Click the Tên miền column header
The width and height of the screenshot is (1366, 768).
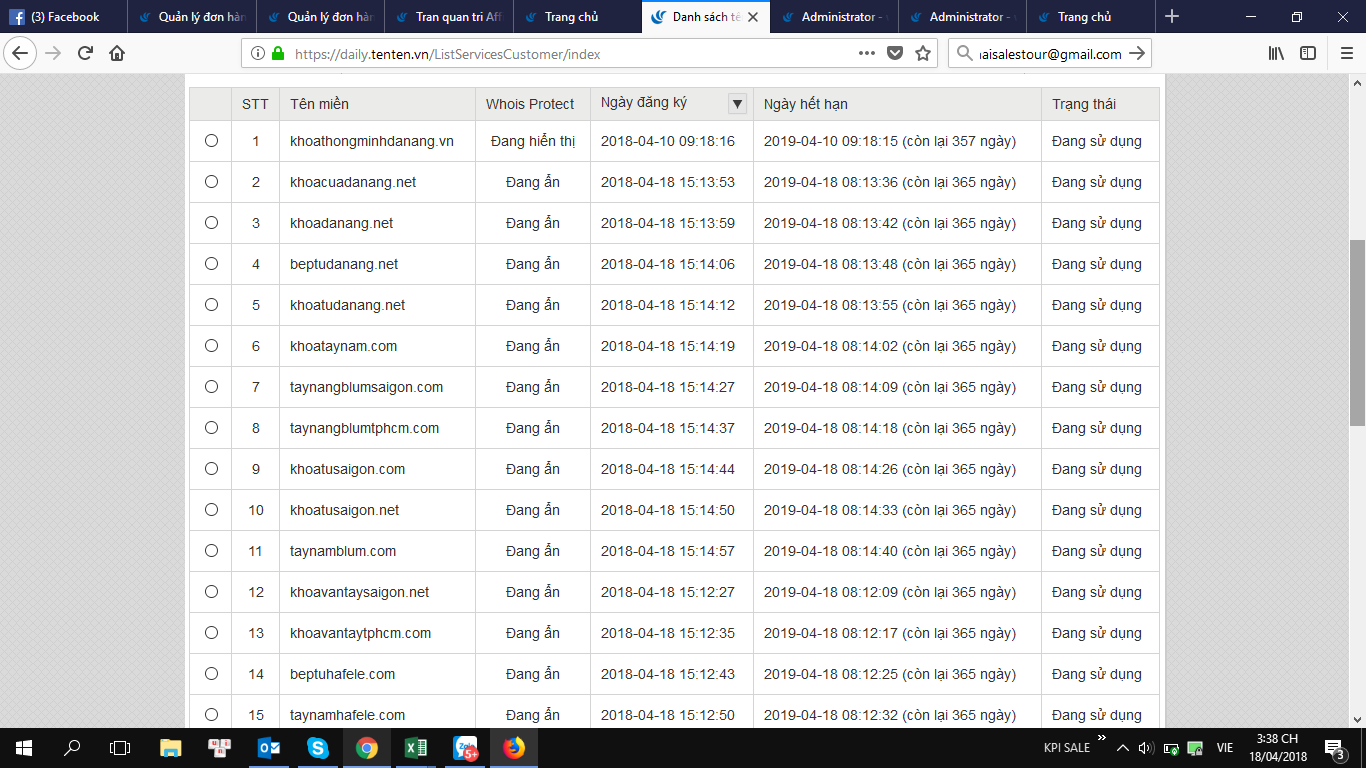[320, 104]
